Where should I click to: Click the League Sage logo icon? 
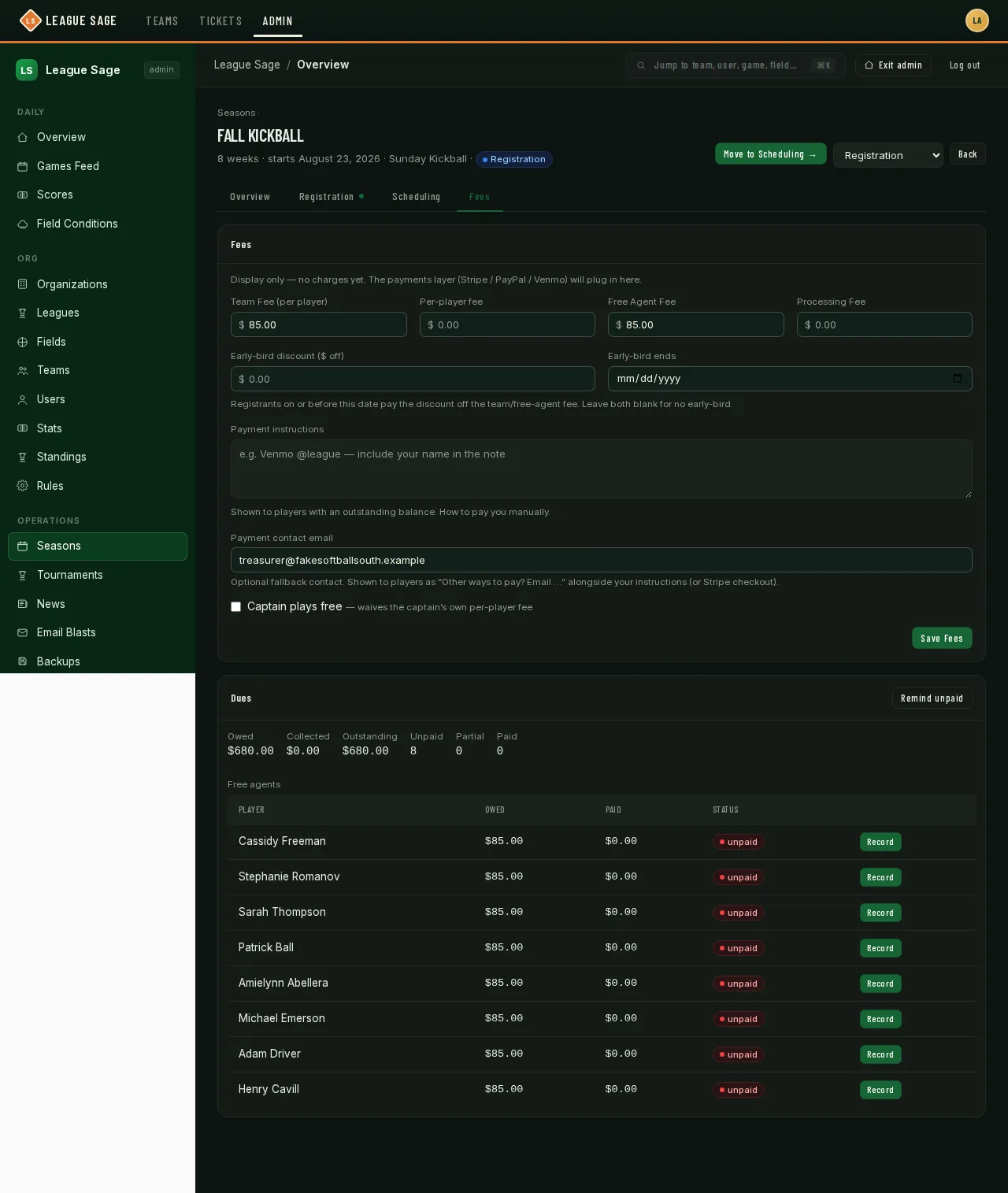[x=30, y=20]
